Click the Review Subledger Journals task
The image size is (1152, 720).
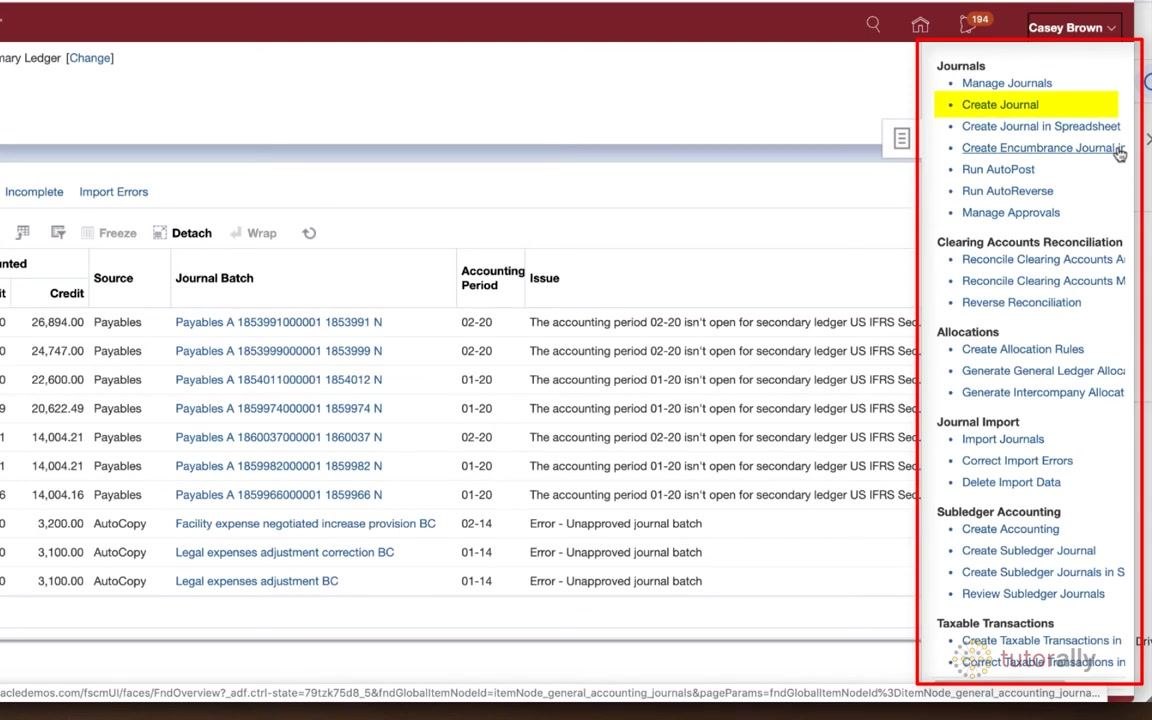point(1033,594)
